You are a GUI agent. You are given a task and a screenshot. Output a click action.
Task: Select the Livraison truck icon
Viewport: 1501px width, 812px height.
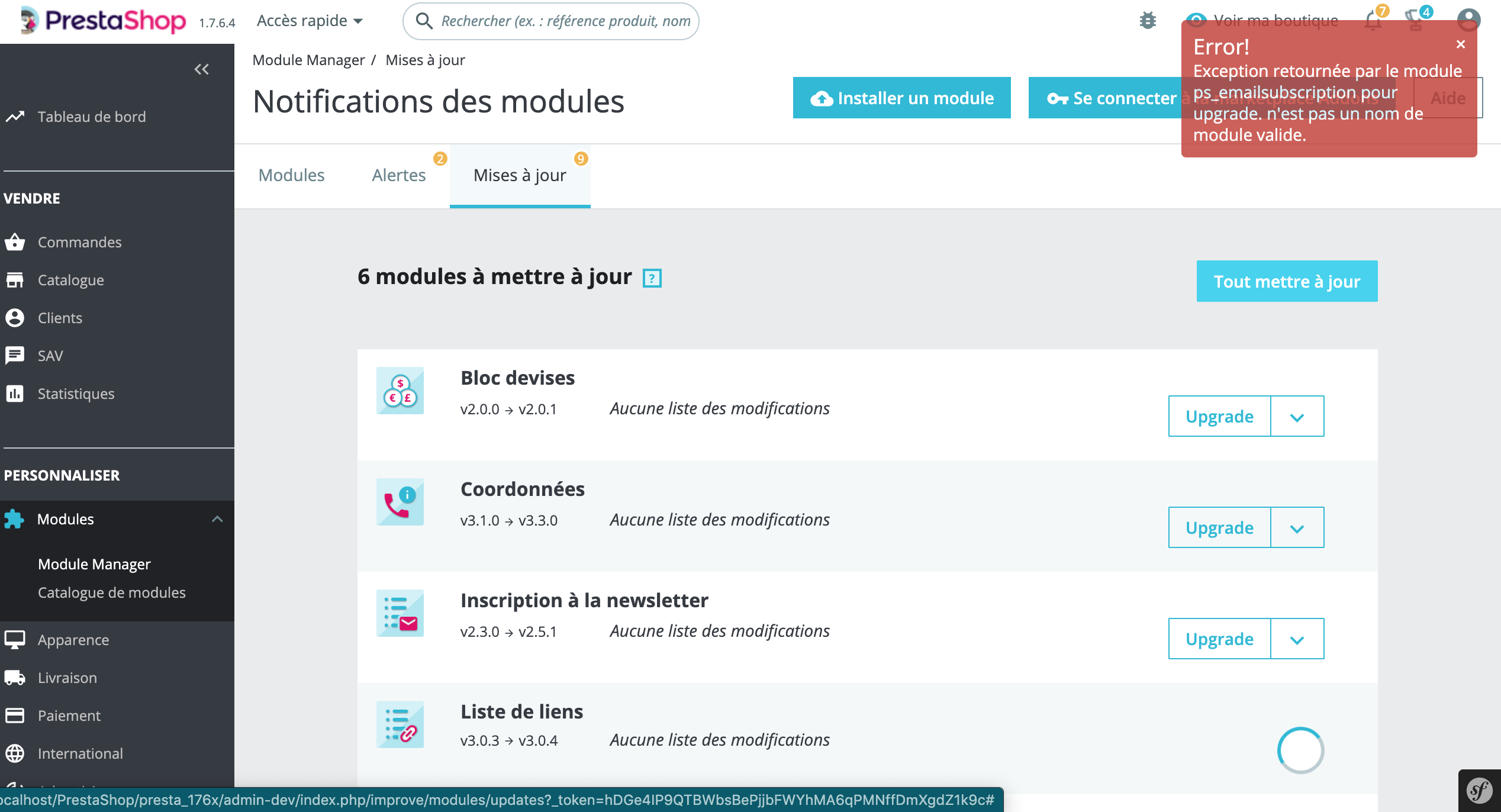pos(15,677)
